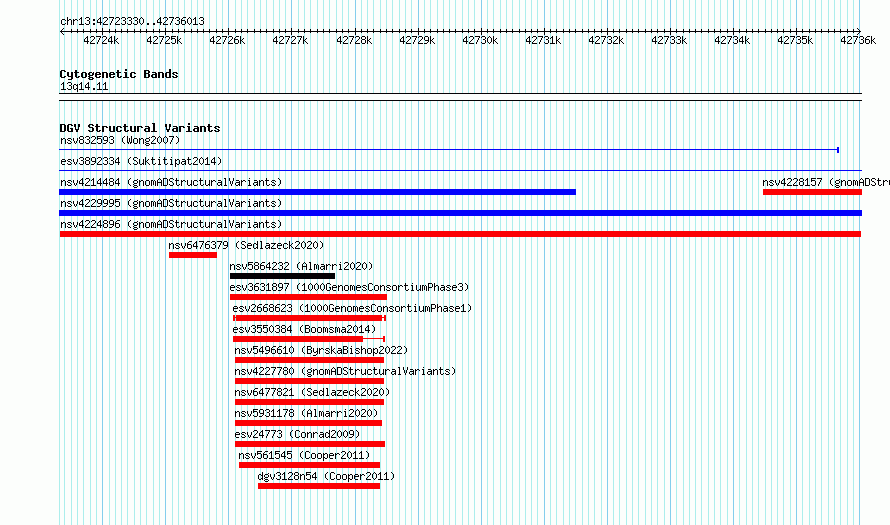Click the DGV Structural Variants track title
The image size is (890, 525).
140,128
